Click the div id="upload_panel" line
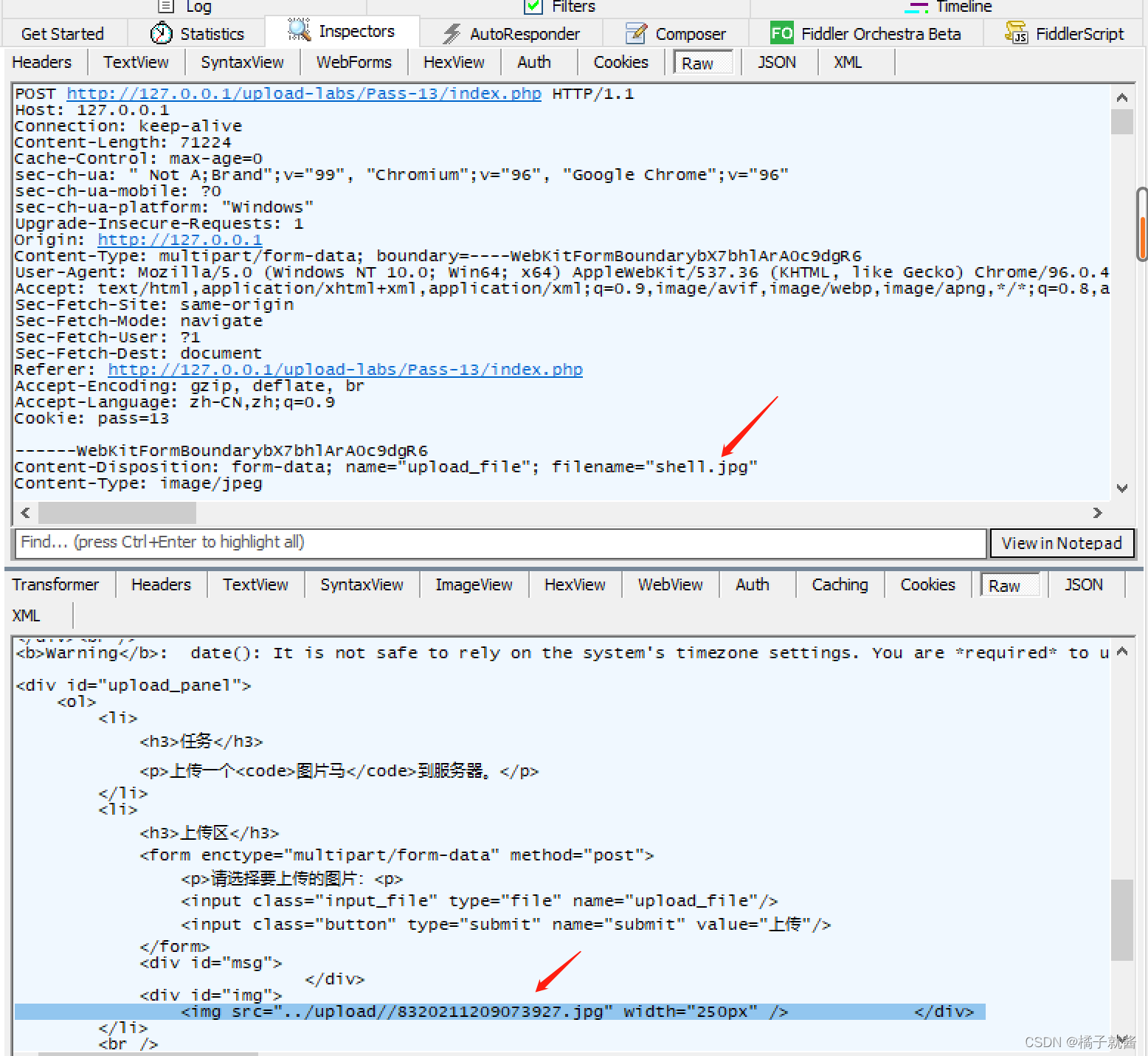1148x1056 pixels. [133, 686]
